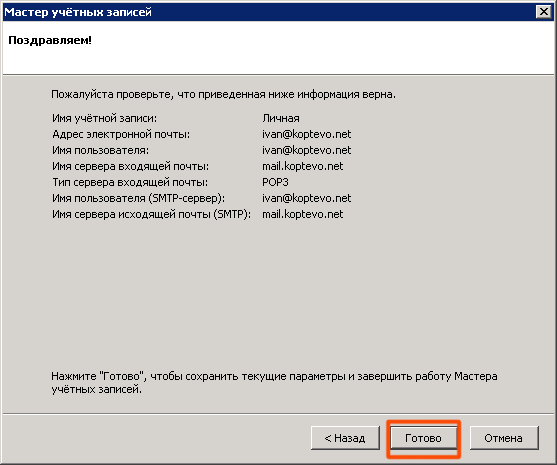
Task: Select the account name value Личная
Action: [281, 118]
